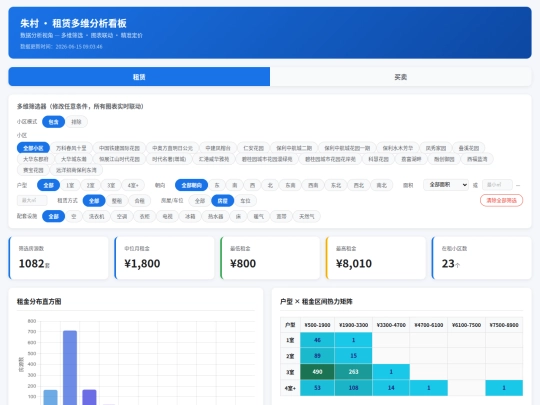The width and height of the screenshot is (540, 405).
Task: Click heatmap cell showing 263
Action: [353, 372]
